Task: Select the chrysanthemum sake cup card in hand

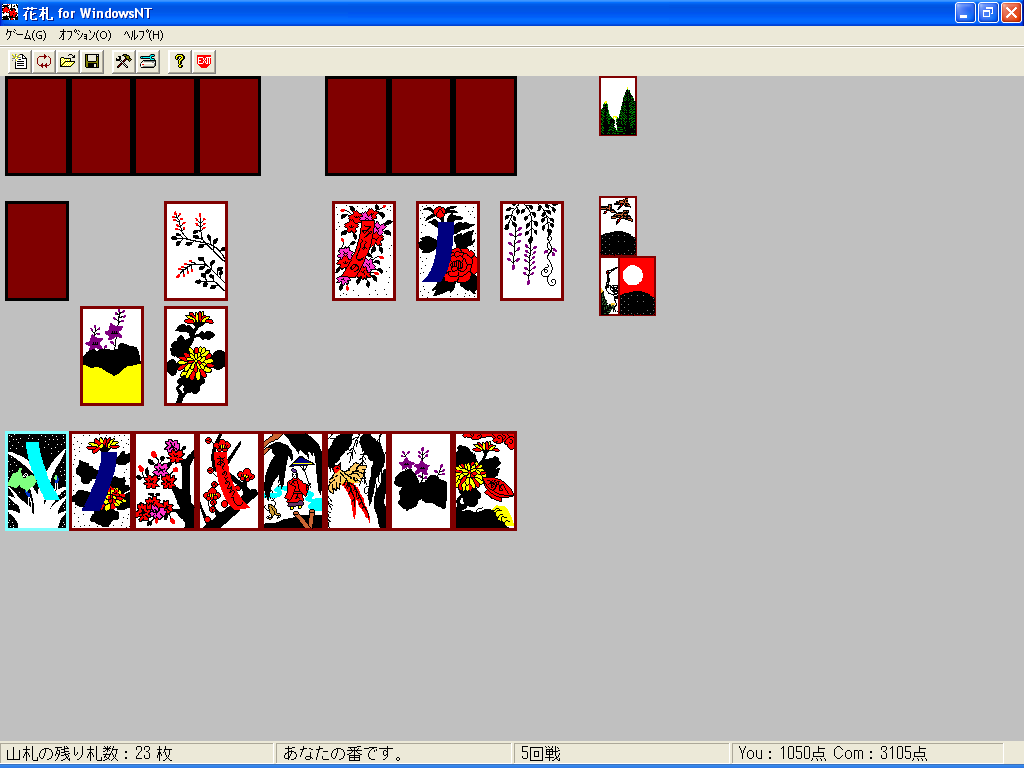Action: [485, 481]
